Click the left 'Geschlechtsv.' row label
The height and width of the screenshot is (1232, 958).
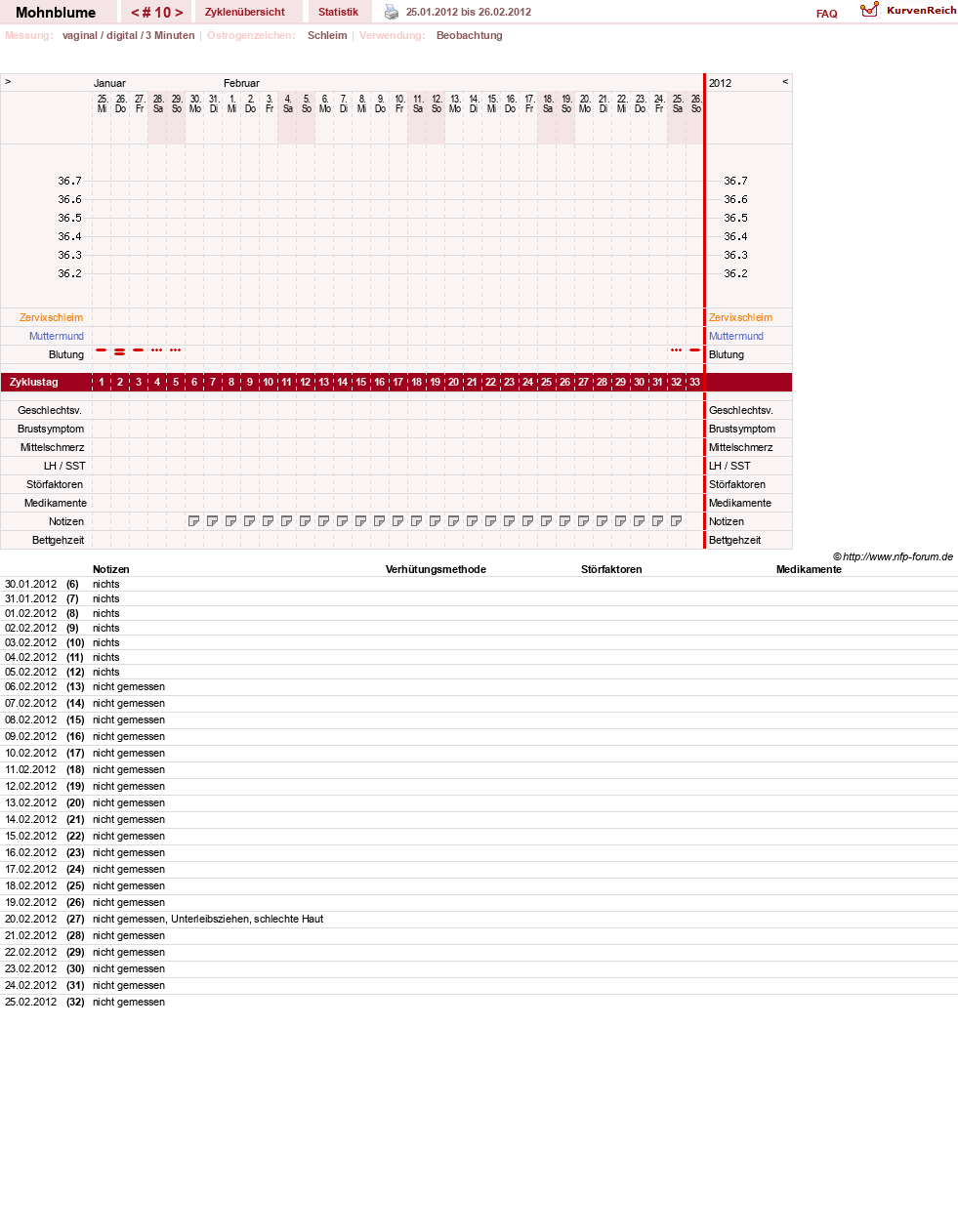[50, 410]
